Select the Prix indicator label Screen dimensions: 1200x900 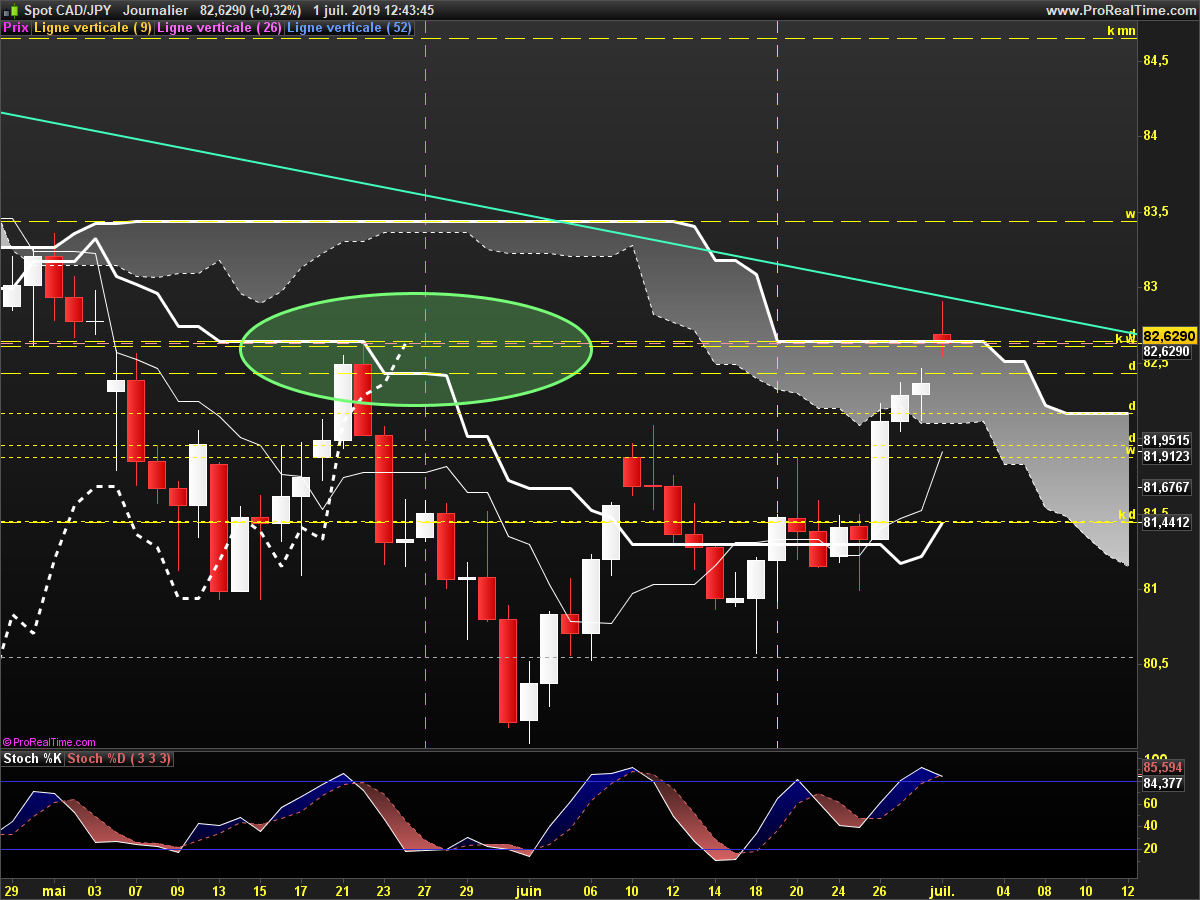pyautogui.click(x=15, y=28)
